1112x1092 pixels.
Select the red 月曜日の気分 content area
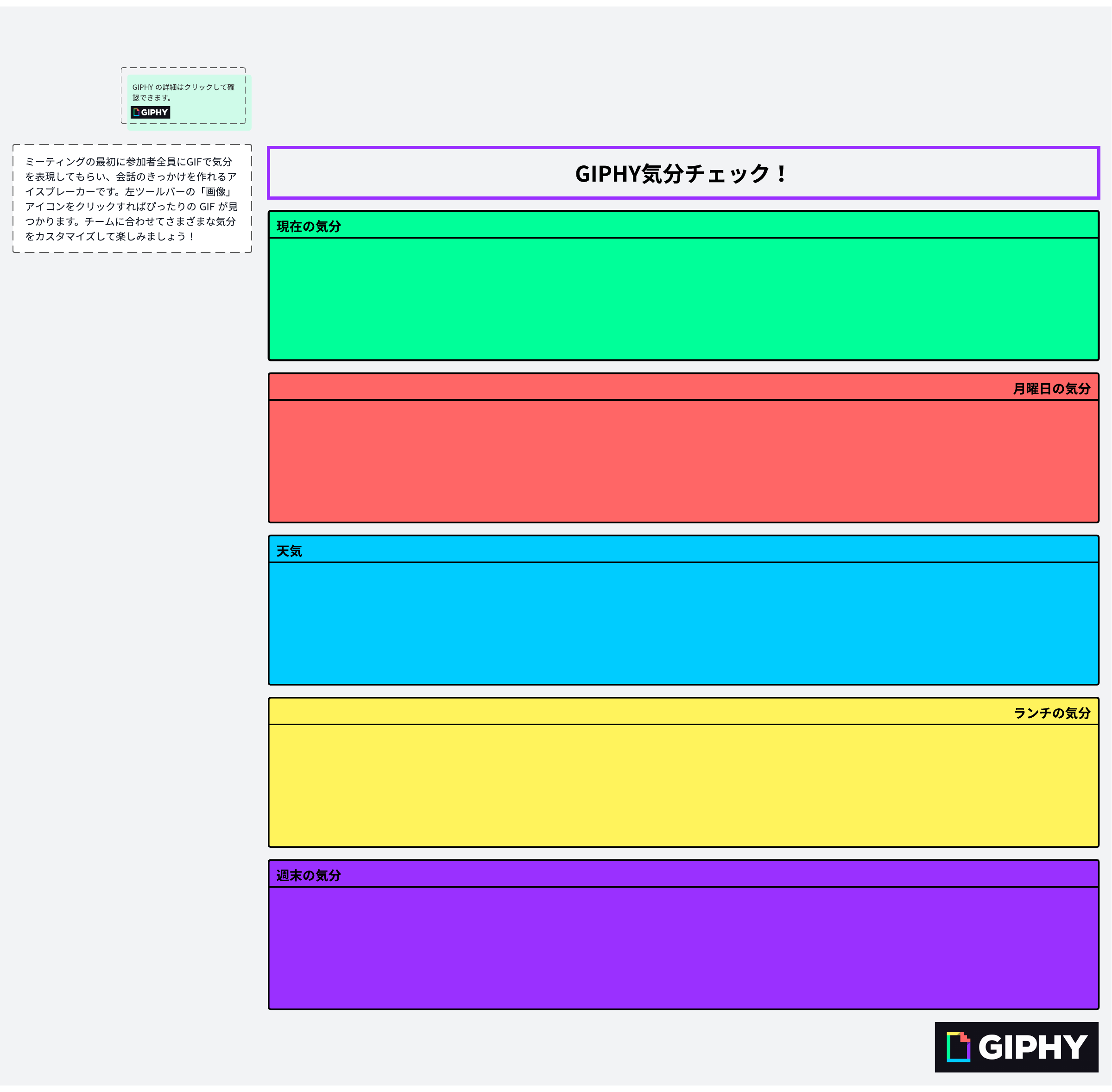click(683, 461)
